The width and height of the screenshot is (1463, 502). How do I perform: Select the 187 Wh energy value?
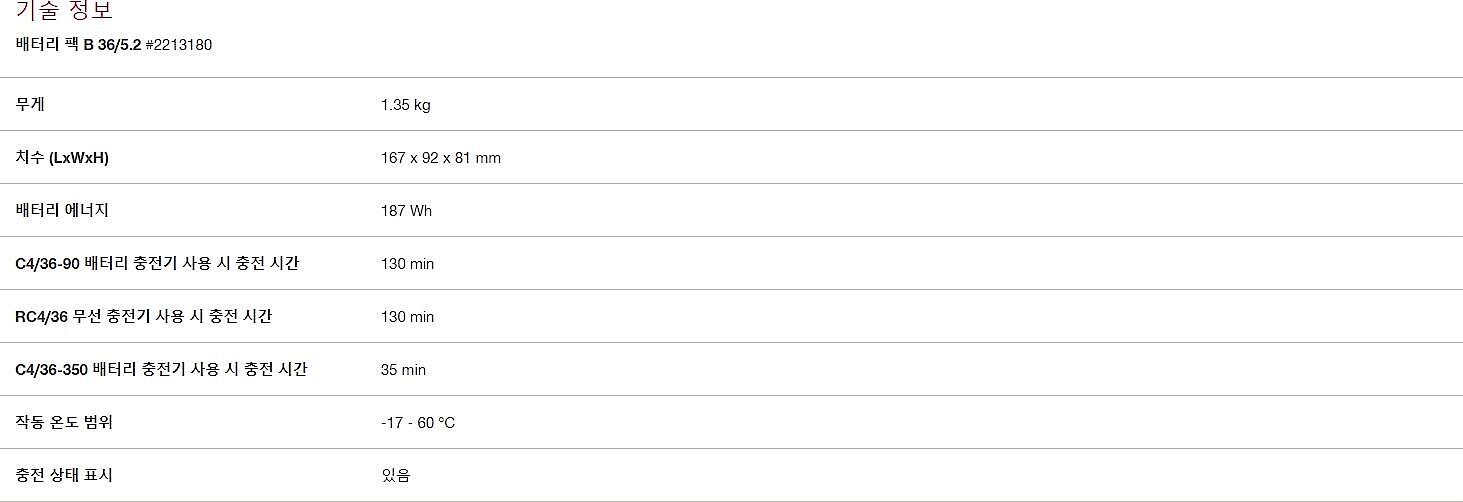point(407,211)
